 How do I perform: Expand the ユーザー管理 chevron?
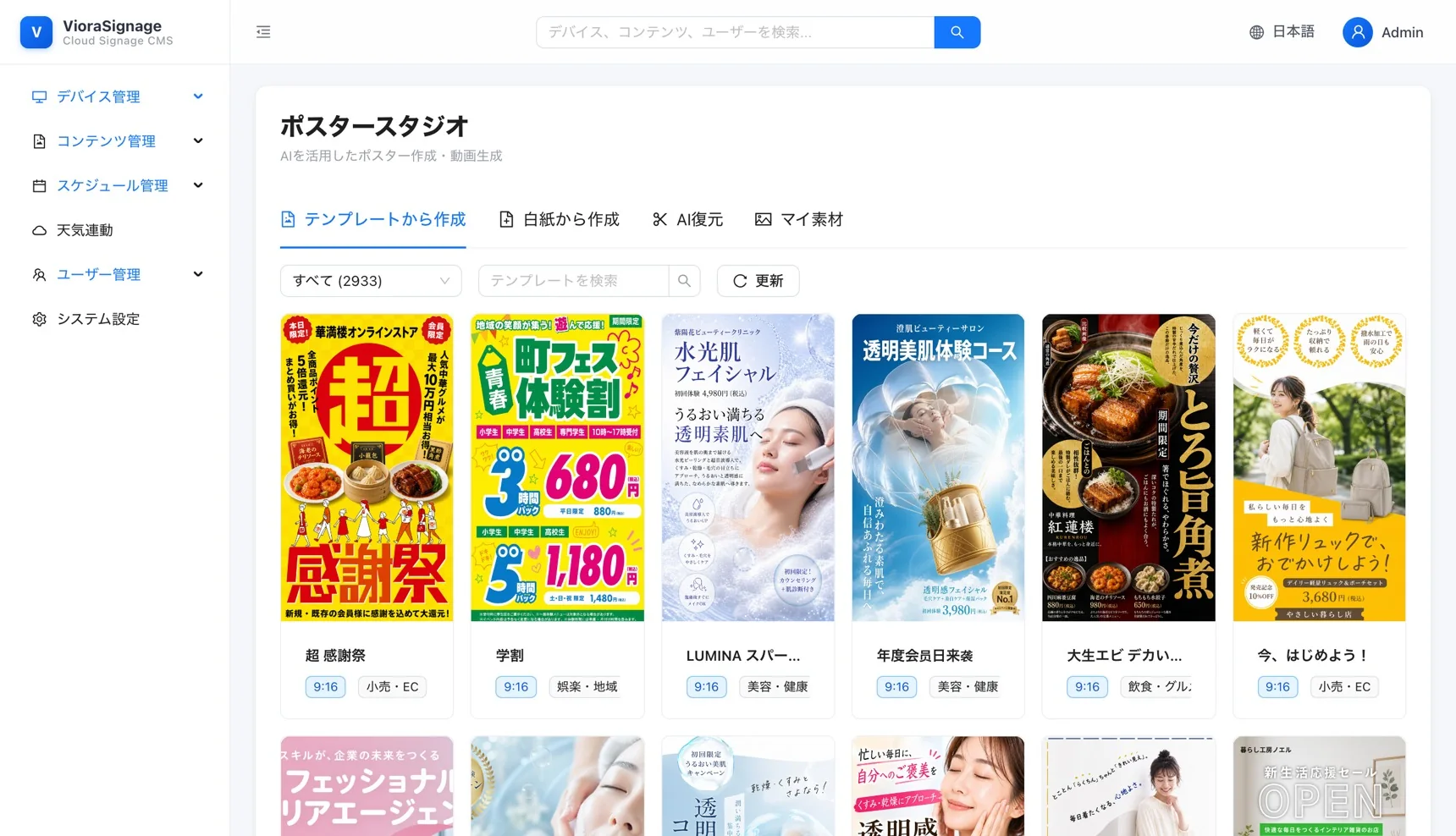(x=198, y=274)
